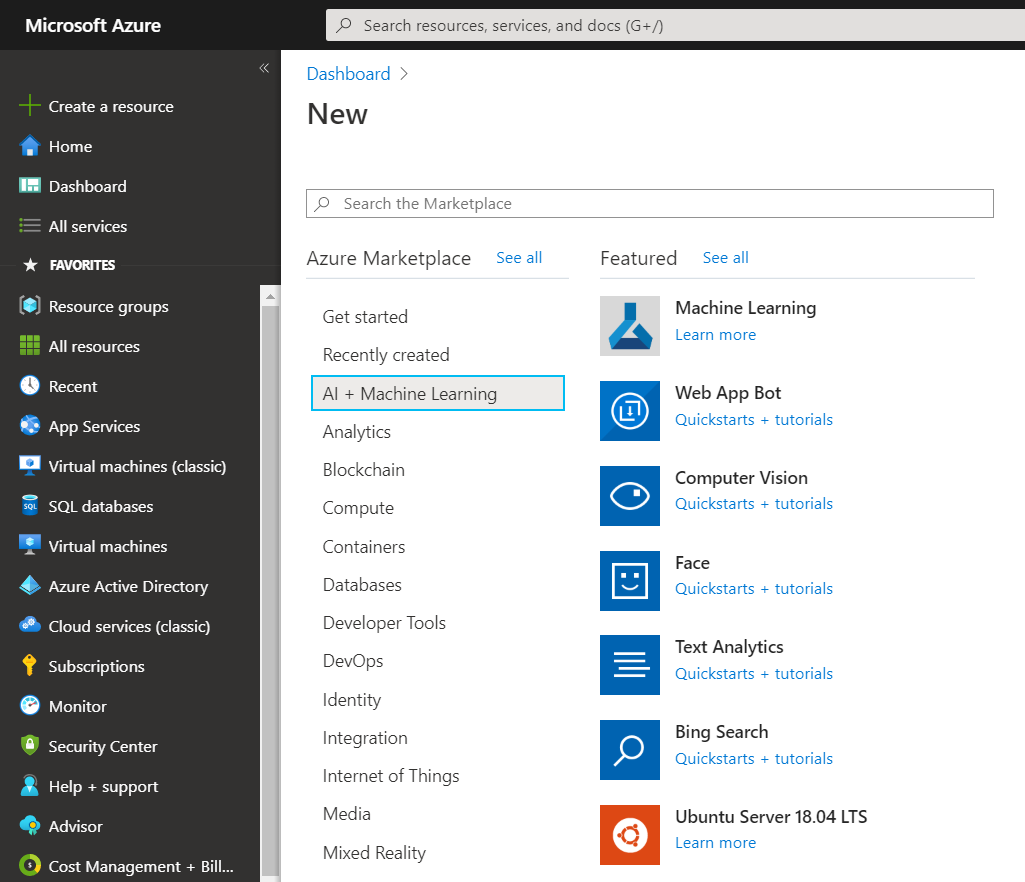
Task: Click the Search the Marketplace field
Action: (x=650, y=204)
